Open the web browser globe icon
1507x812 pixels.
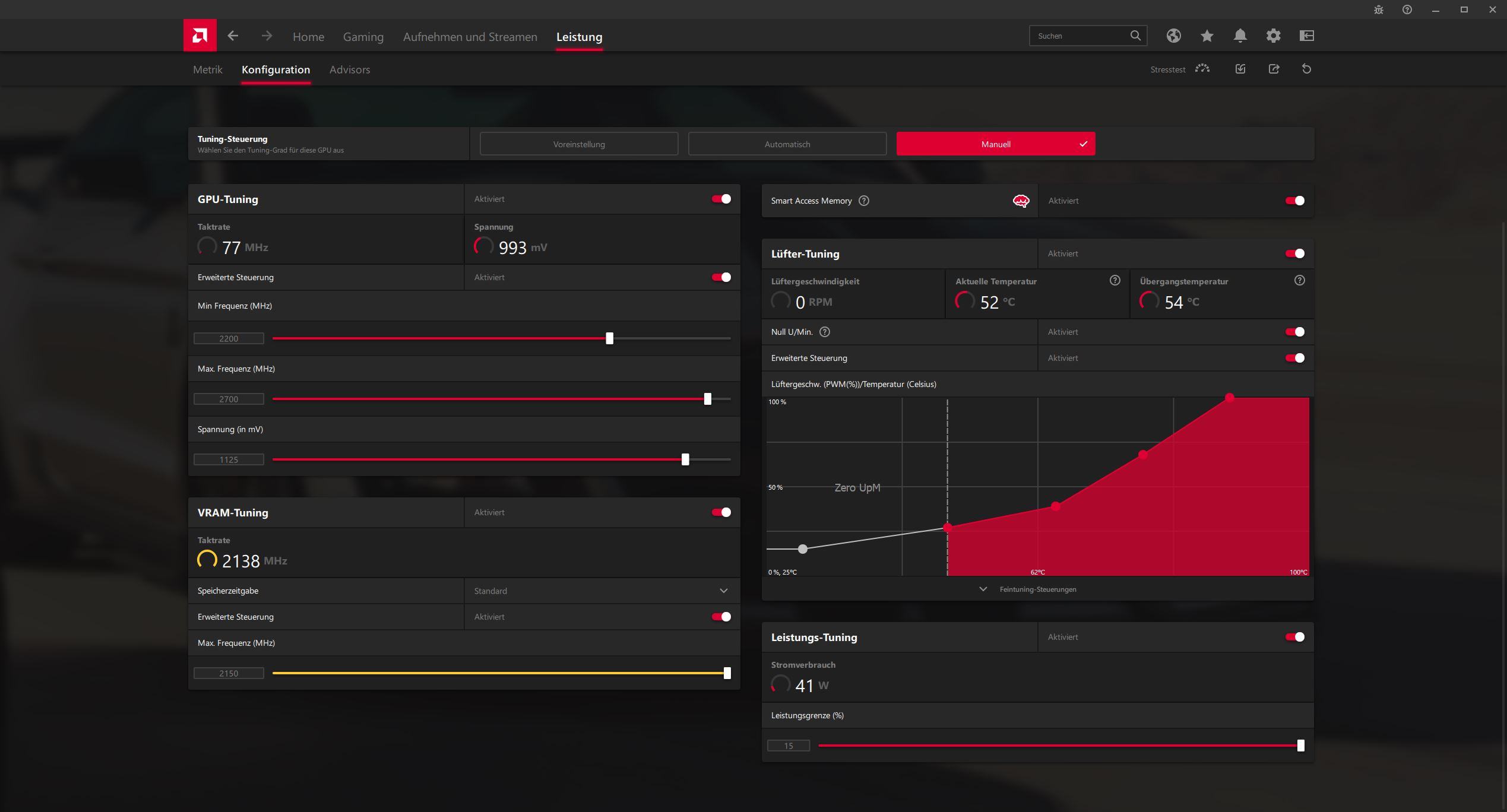tap(1173, 36)
